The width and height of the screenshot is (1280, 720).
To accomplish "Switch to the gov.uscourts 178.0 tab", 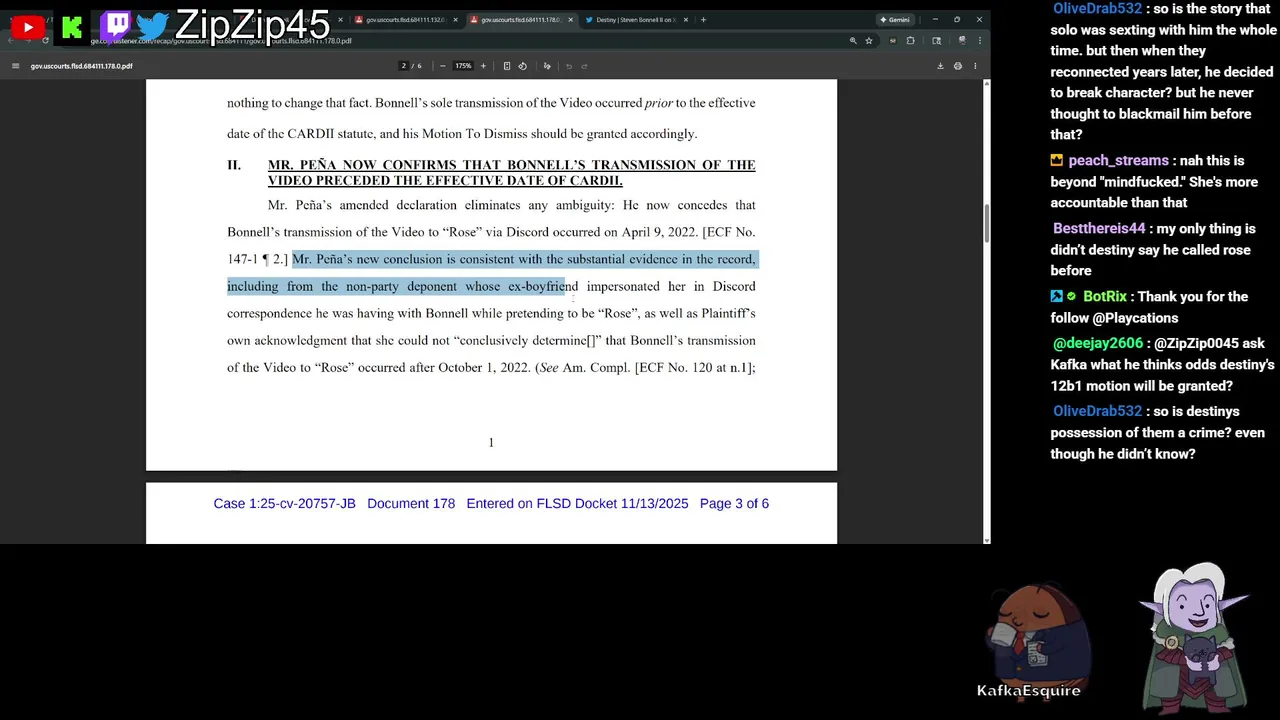I will coord(520,19).
